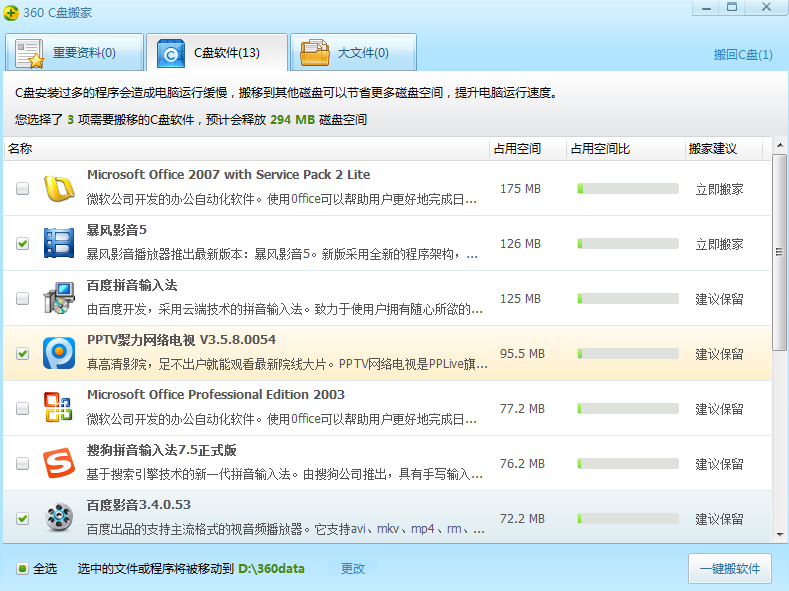Uncheck the PPTV聚力网络电视 checkbox
789x591 pixels.
click(x=22, y=353)
